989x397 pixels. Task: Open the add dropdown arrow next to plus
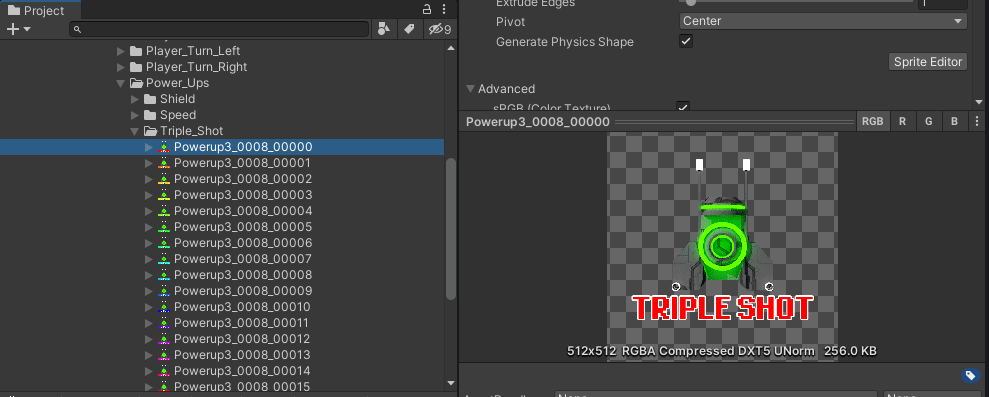point(27,30)
